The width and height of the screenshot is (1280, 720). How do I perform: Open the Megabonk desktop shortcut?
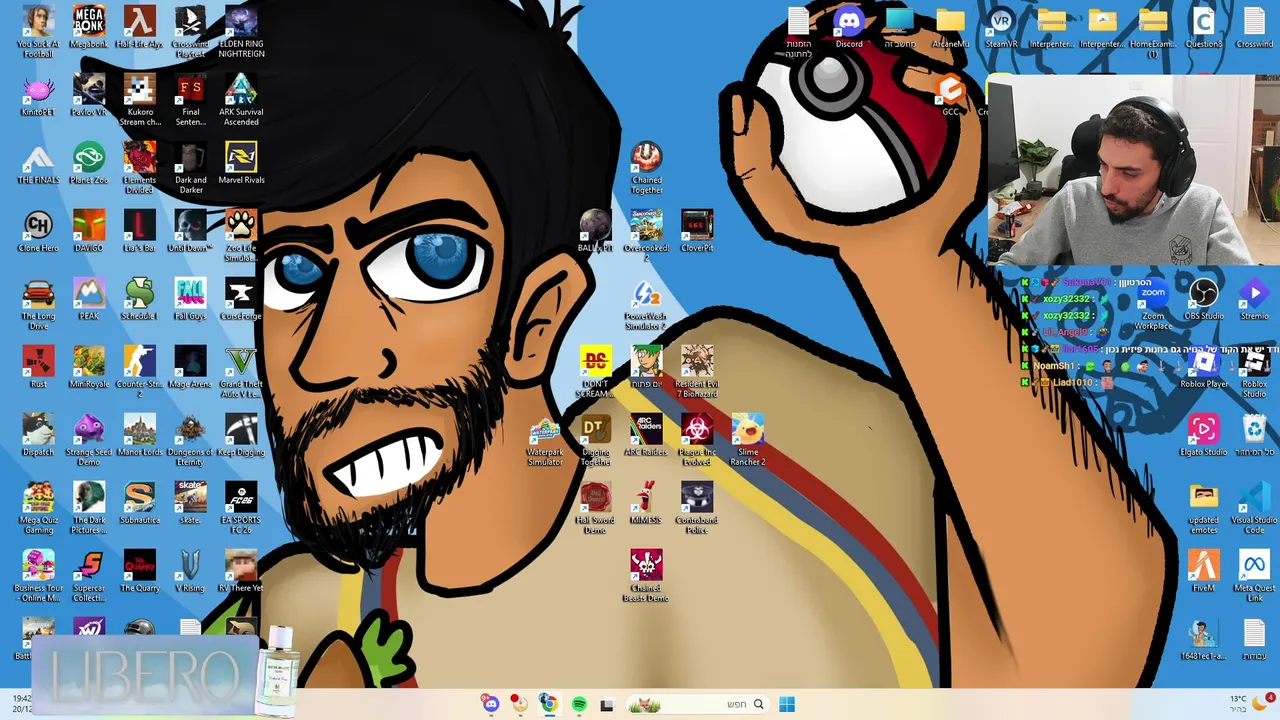point(89,29)
